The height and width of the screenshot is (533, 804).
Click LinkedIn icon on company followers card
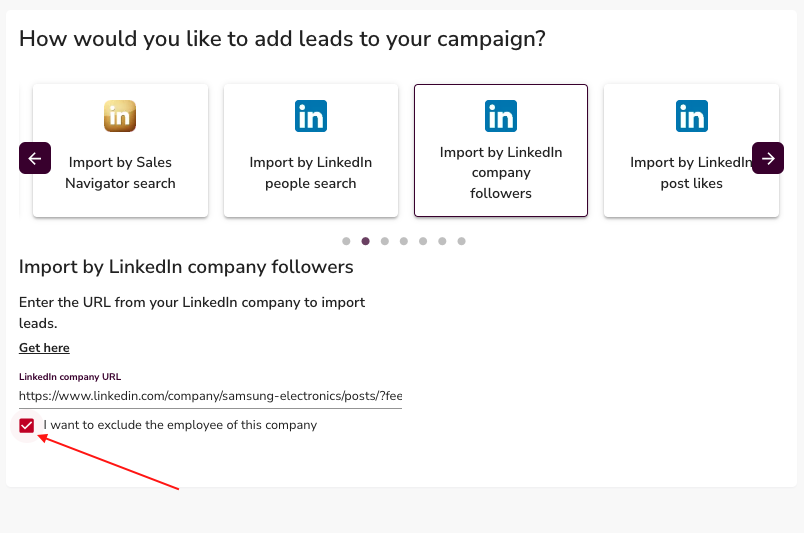[x=501, y=116]
